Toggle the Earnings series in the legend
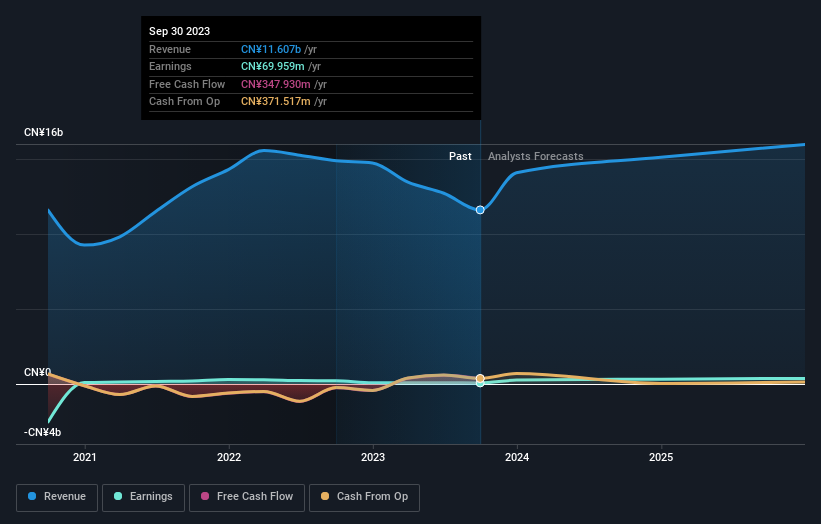Image resolution: width=821 pixels, height=524 pixels. click(x=143, y=497)
